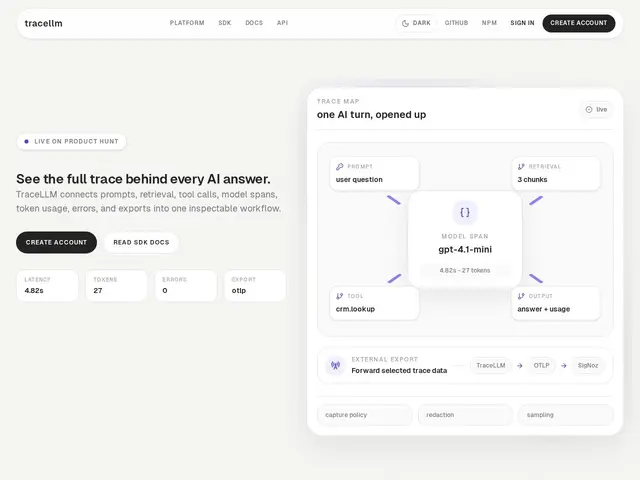This screenshot has height=480, width=640.
Task: Click the SigNoz export chip
Action: click(588, 365)
